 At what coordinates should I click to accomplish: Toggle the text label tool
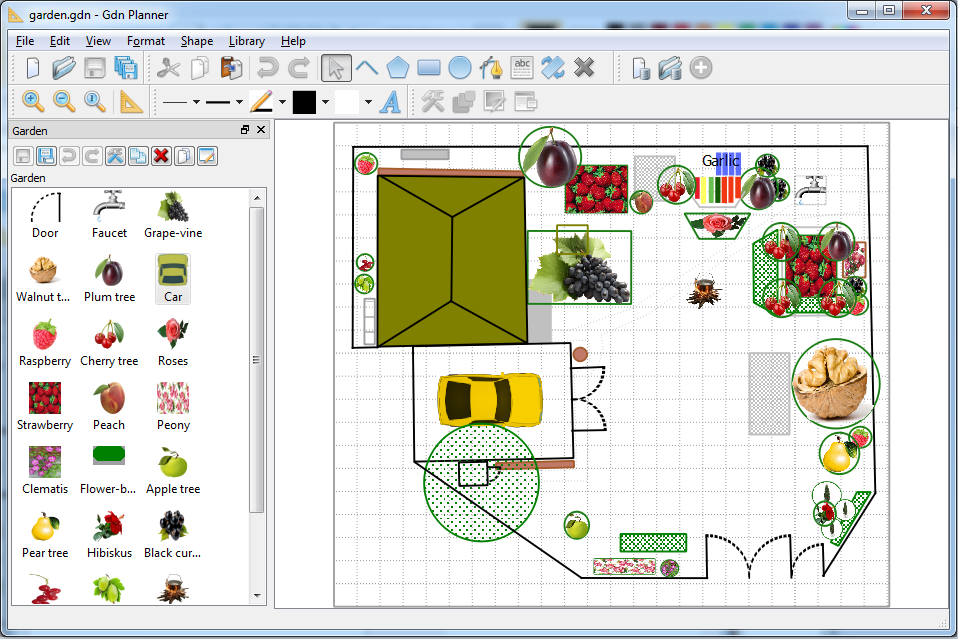coord(522,68)
